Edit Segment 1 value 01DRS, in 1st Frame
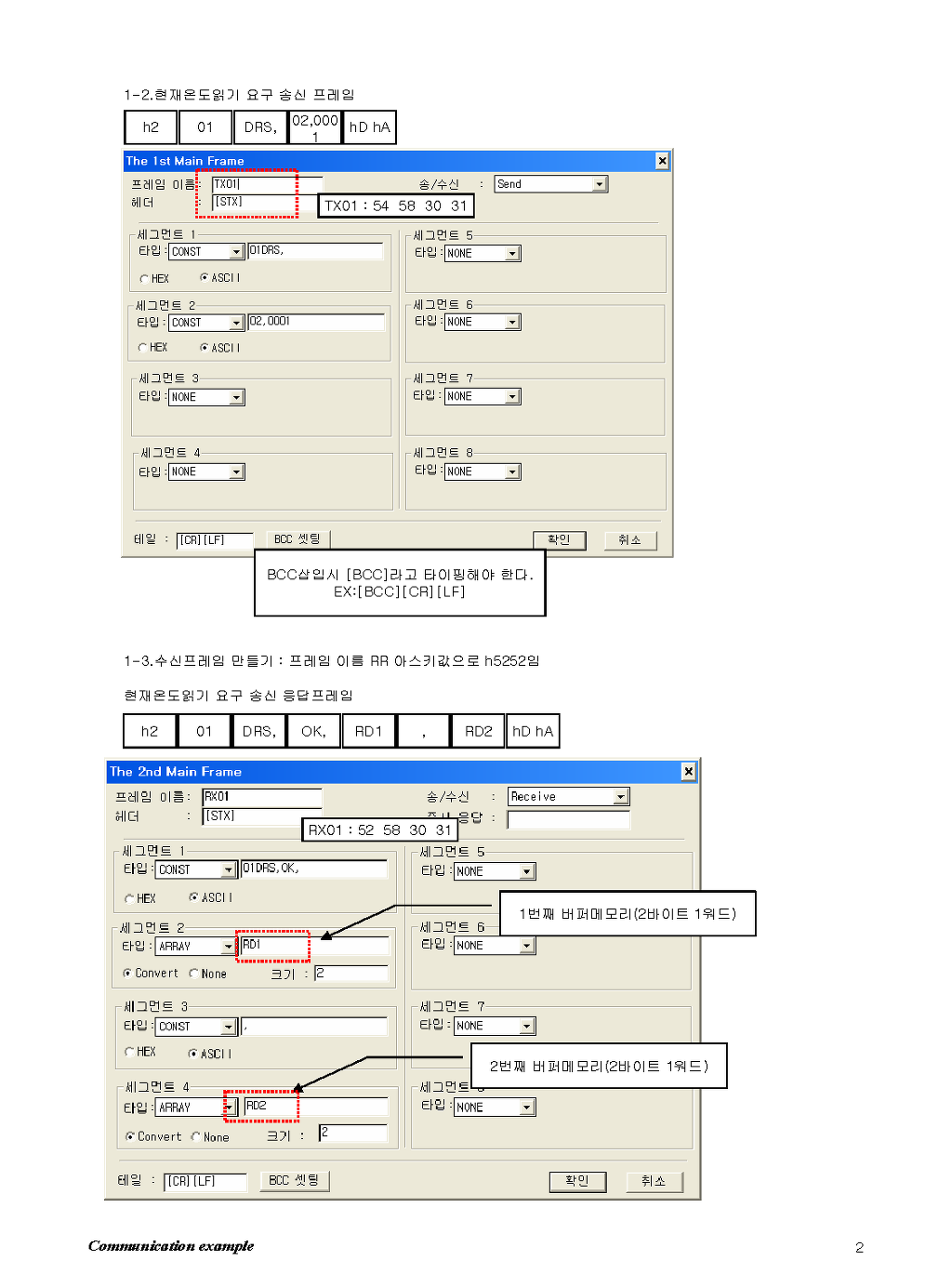Screen dimensions: 952x1287 point(315,251)
